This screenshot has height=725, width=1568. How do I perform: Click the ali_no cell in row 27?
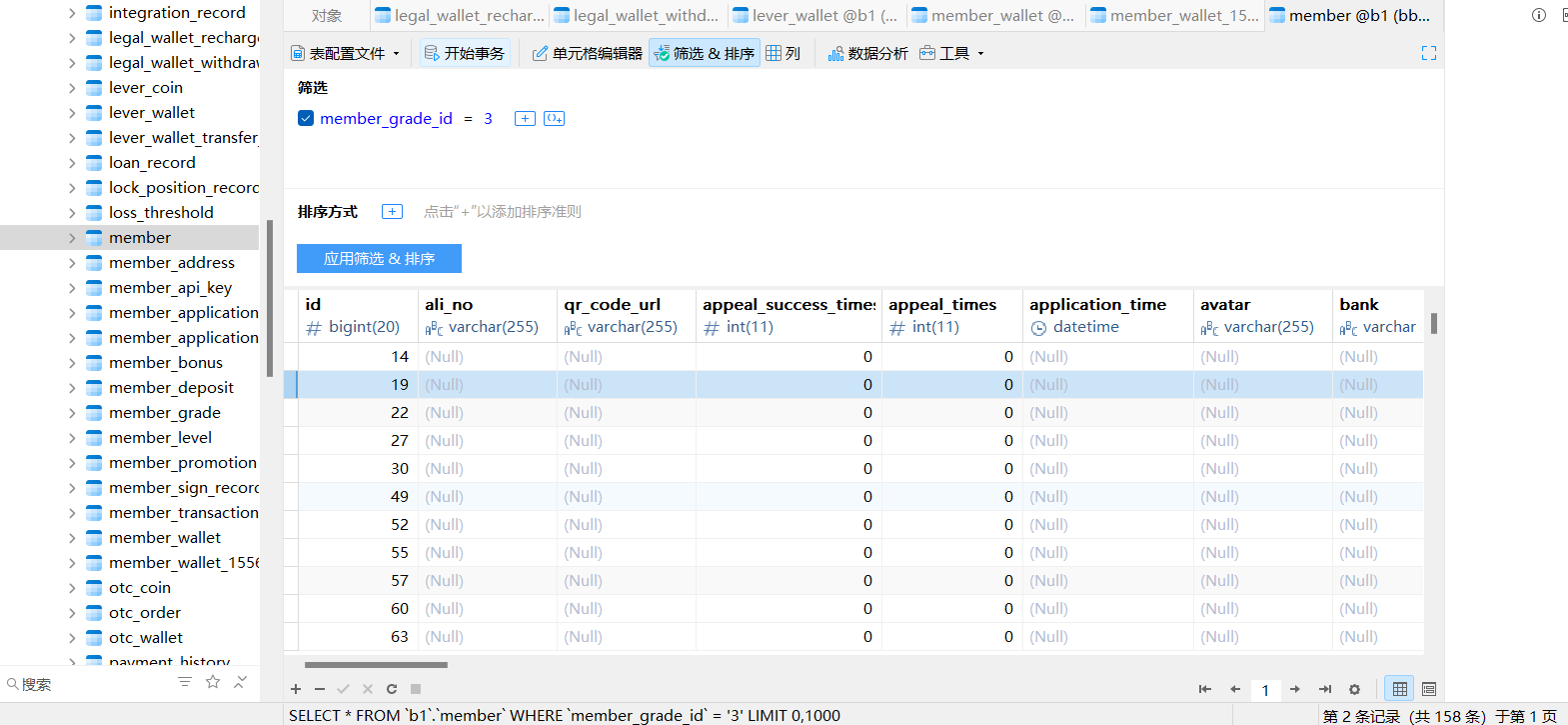coord(488,441)
